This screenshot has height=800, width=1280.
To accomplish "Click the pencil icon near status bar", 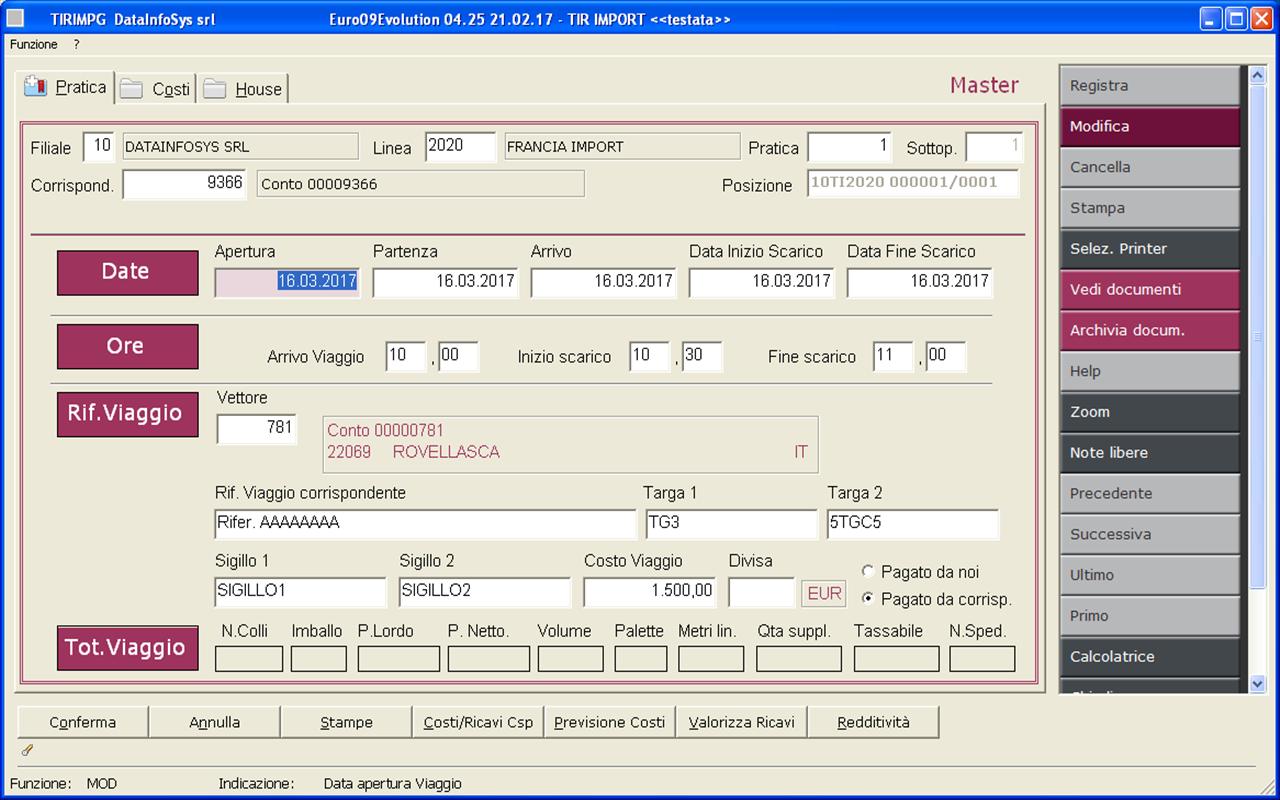I will [x=27, y=750].
